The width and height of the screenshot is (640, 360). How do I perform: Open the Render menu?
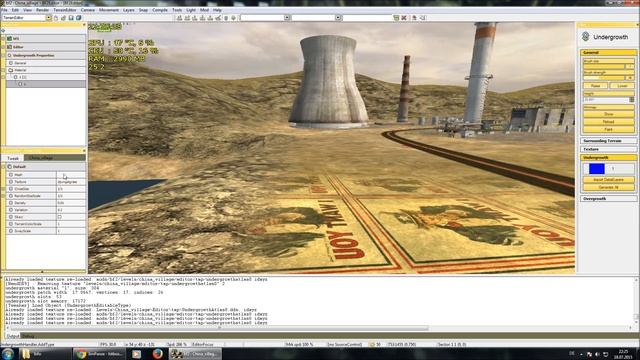(42, 10)
